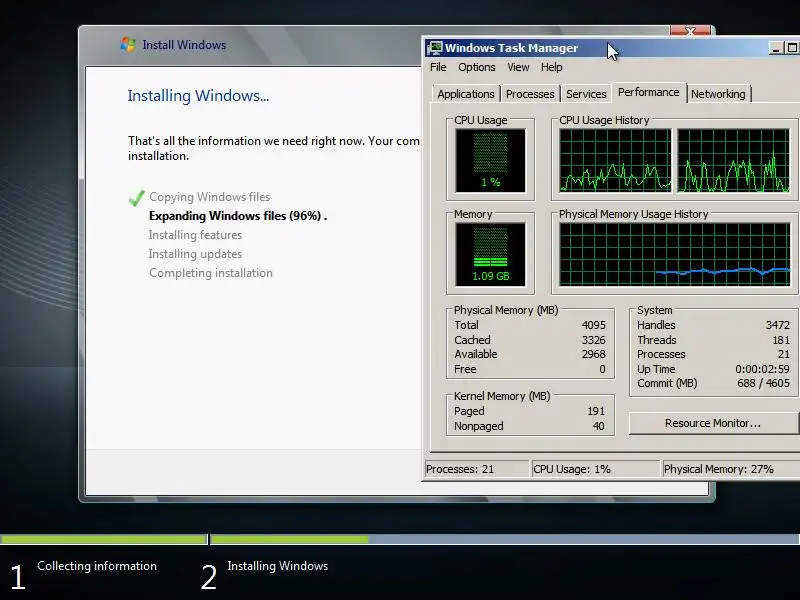Minimize the Task Manager window

(x=776, y=48)
